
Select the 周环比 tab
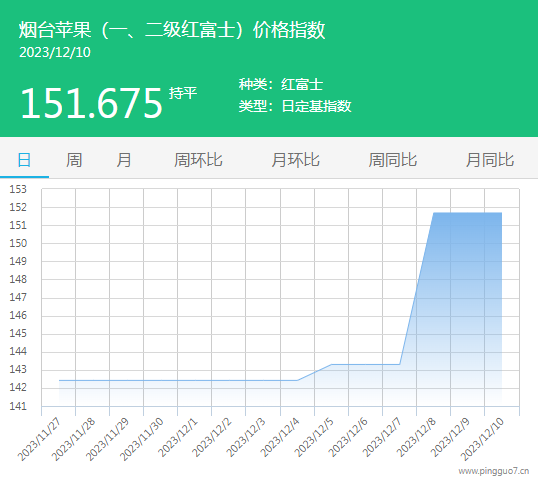click(x=198, y=160)
